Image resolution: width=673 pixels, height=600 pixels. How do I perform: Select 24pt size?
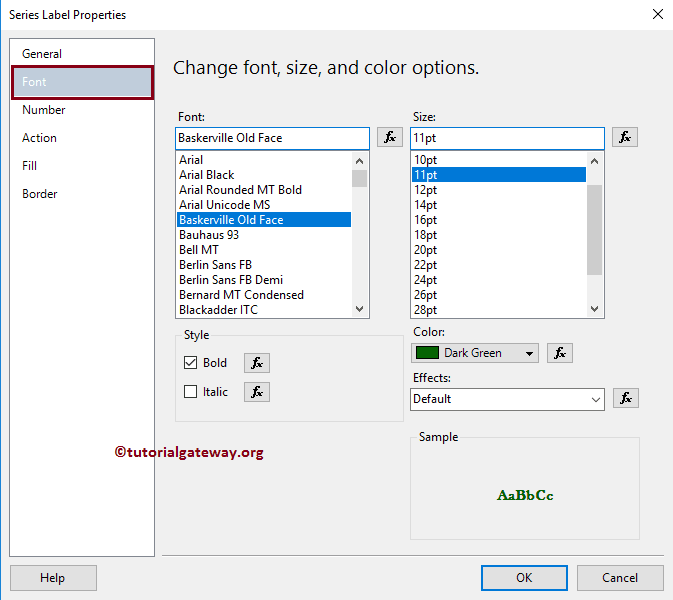pos(499,280)
